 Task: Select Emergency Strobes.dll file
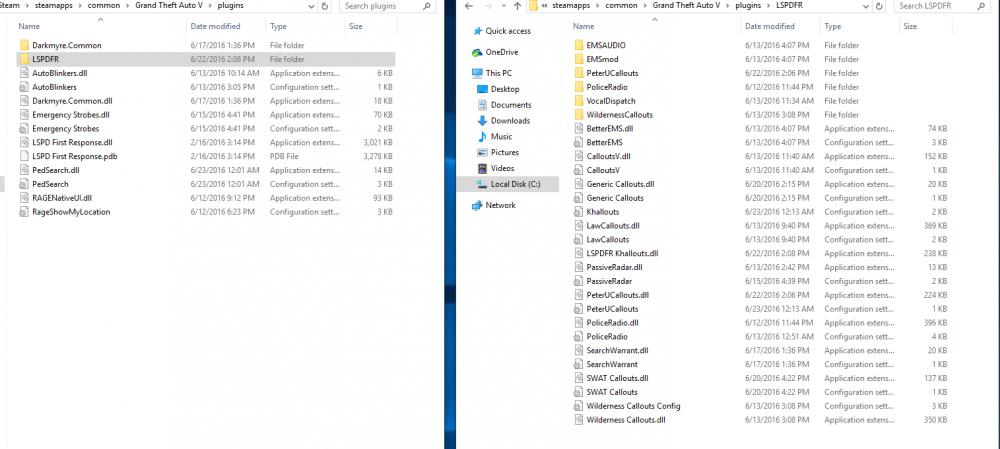[x=71, y=115]
